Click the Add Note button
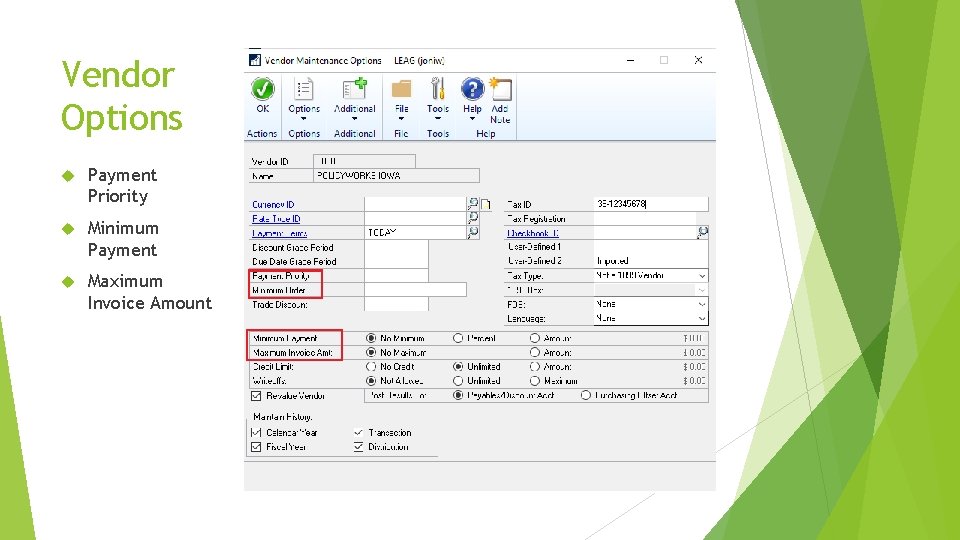Image resolution: width=960 pixels, height=540 pixels. click(500, 101)
